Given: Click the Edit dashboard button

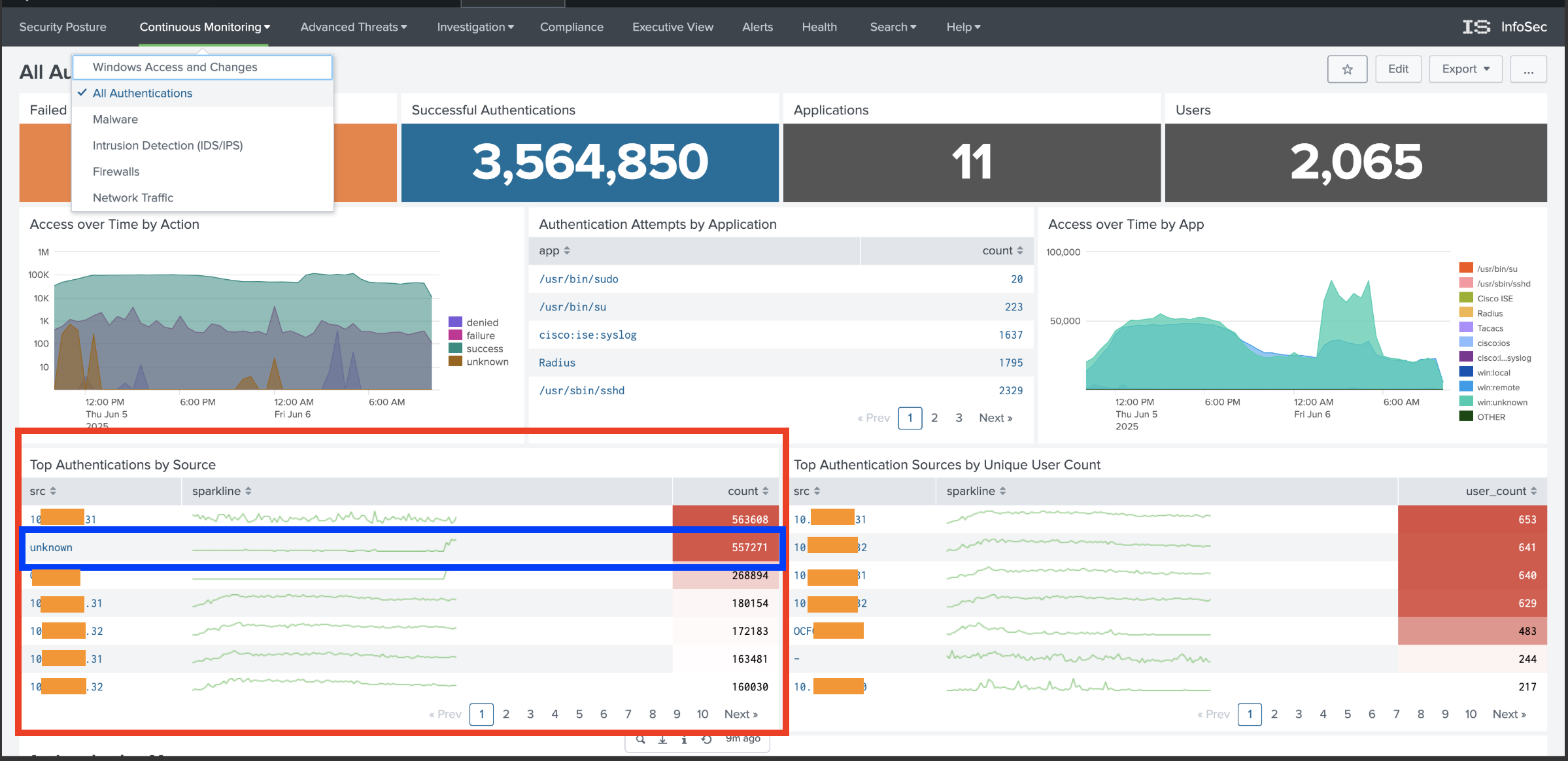Looking at the screenshot, I should [x=1398, y=69].
